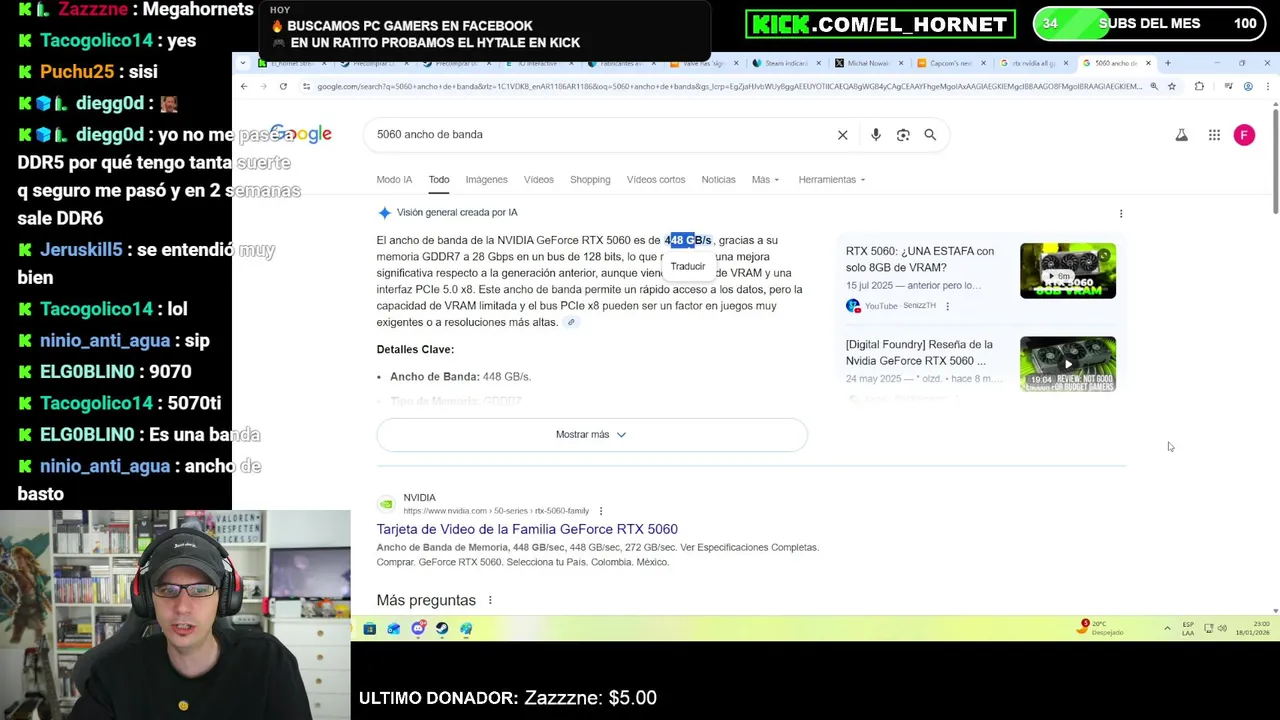Click the SUBS DEL MES progress bar

[x=1150, y=24]
